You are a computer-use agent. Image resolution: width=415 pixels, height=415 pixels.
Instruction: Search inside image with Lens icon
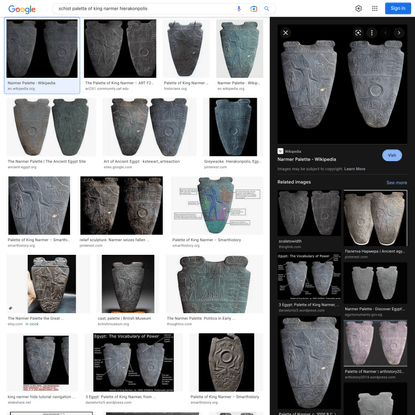[358, 33]
